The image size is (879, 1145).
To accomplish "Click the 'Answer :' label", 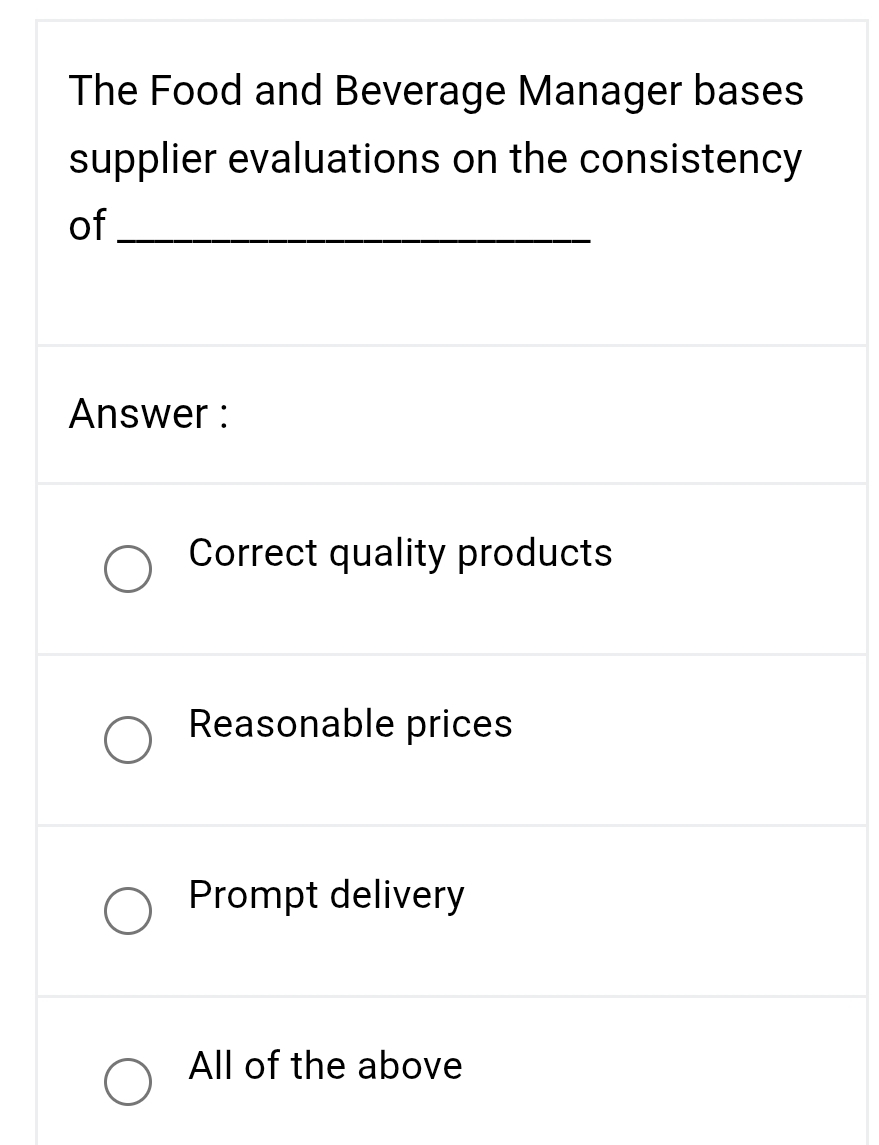I will (147, 414).
